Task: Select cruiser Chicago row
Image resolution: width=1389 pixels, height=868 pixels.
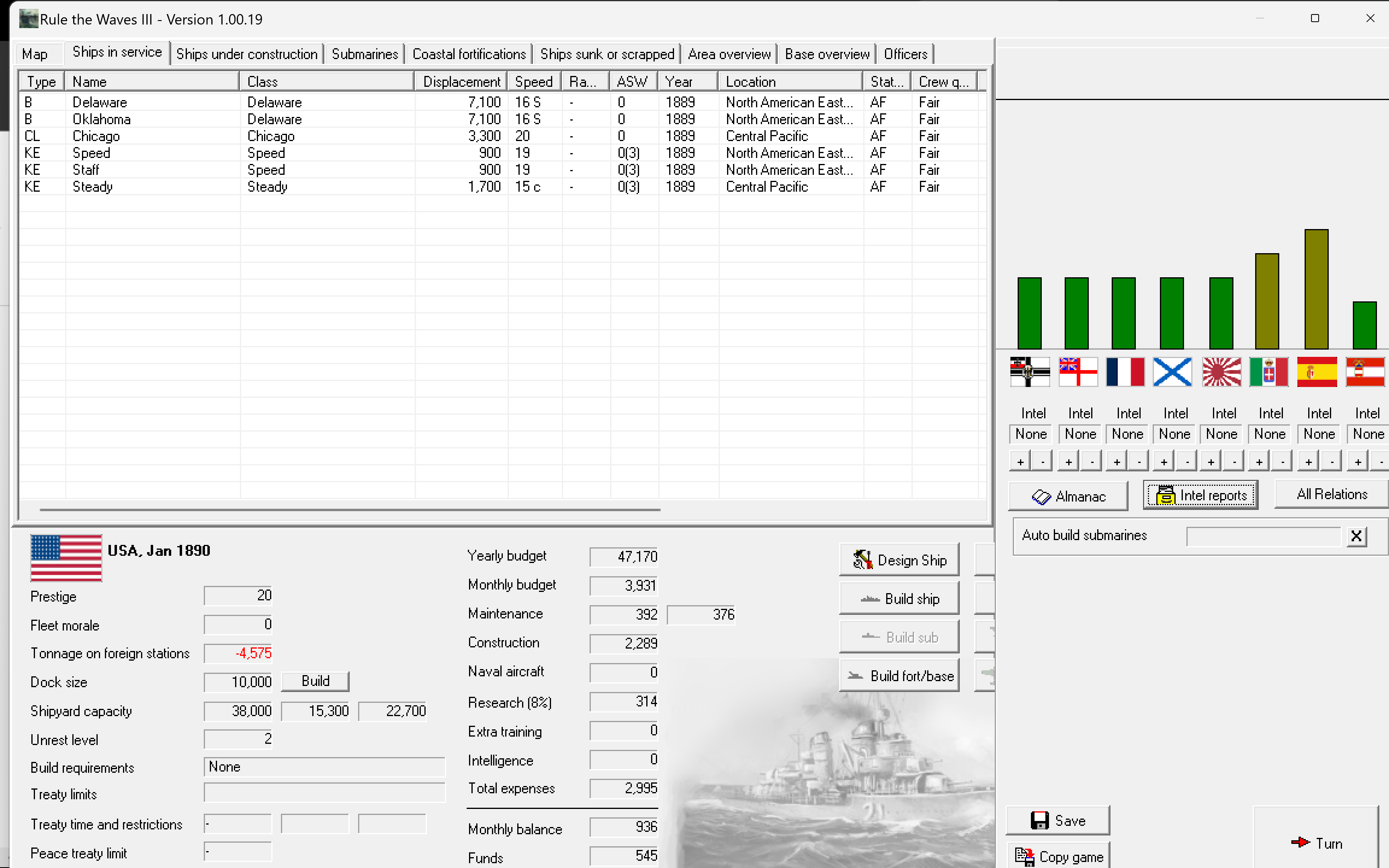Action: 502,136
